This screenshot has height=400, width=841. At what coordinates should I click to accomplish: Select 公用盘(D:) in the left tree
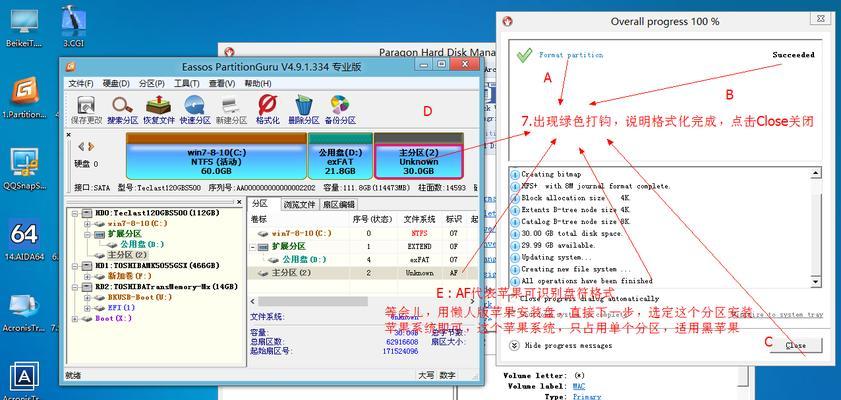[x=142, y=245]
